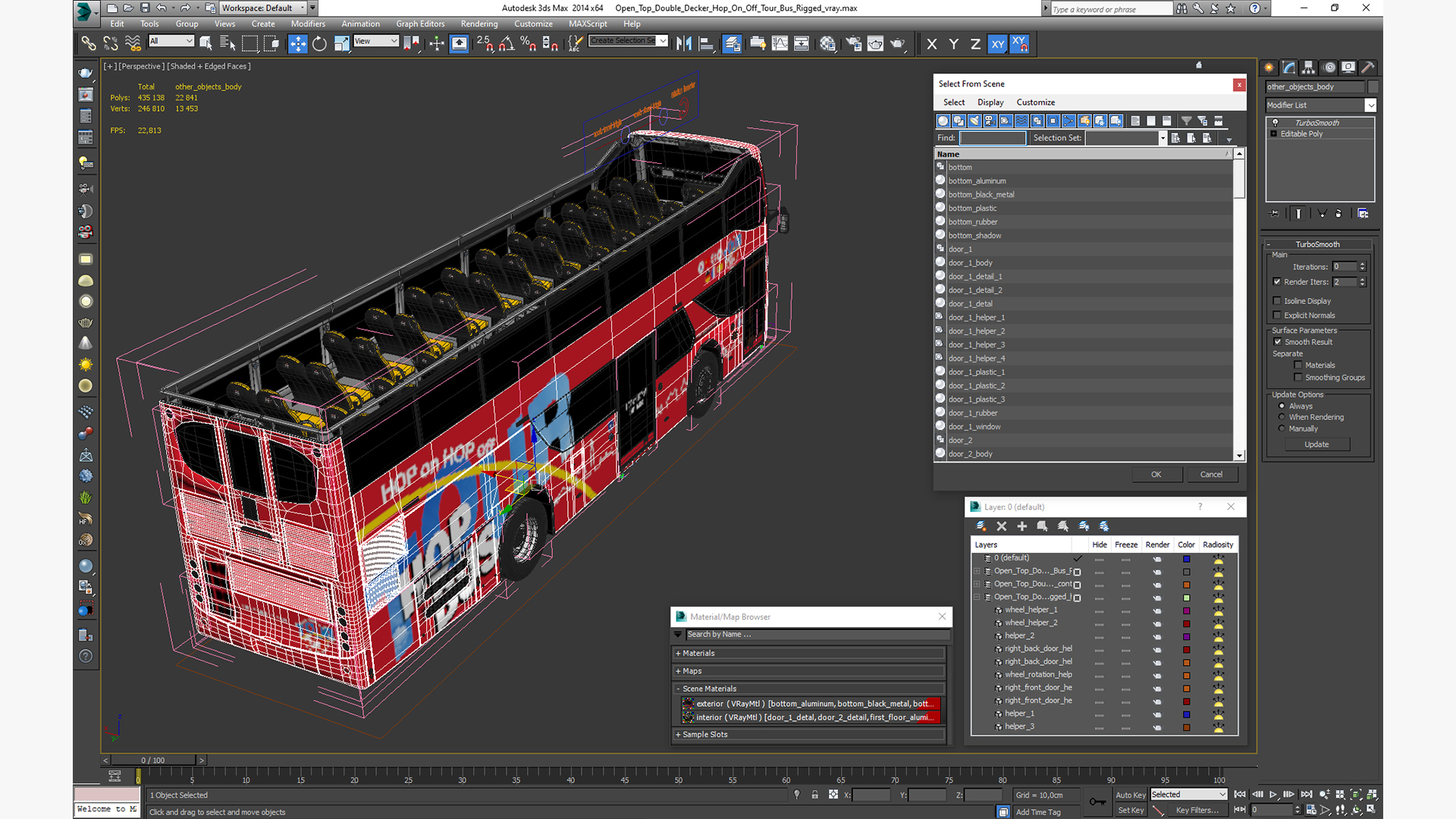Open the MAXScript menu
The width and height of the screenshot is (1456, 819).
pos(588,24)
